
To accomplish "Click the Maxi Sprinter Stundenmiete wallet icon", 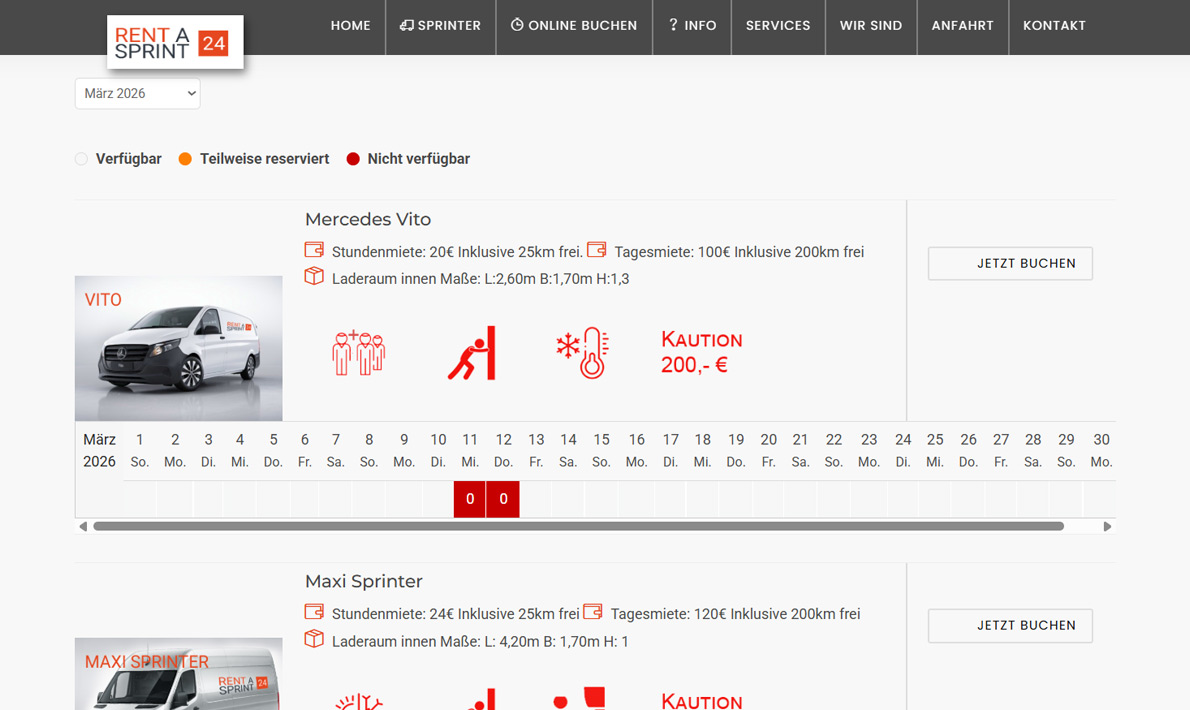I will [x=314, y=612].
